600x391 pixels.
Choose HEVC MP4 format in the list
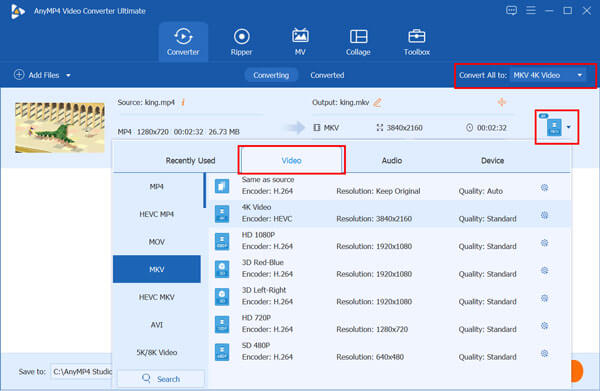tap(157, 214)
